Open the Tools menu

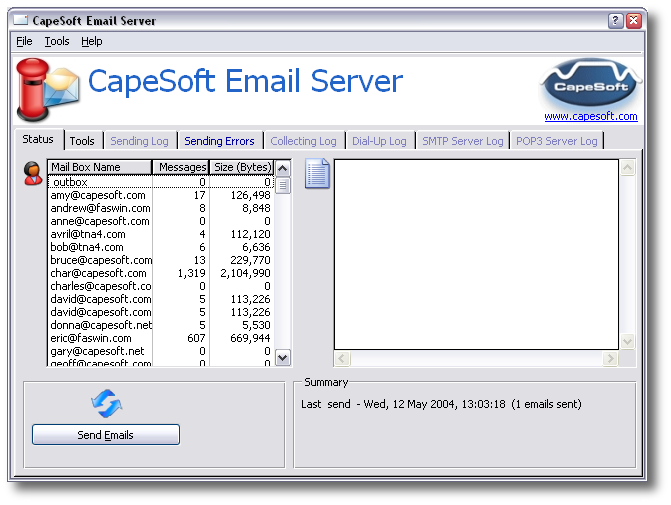(57, 41)
